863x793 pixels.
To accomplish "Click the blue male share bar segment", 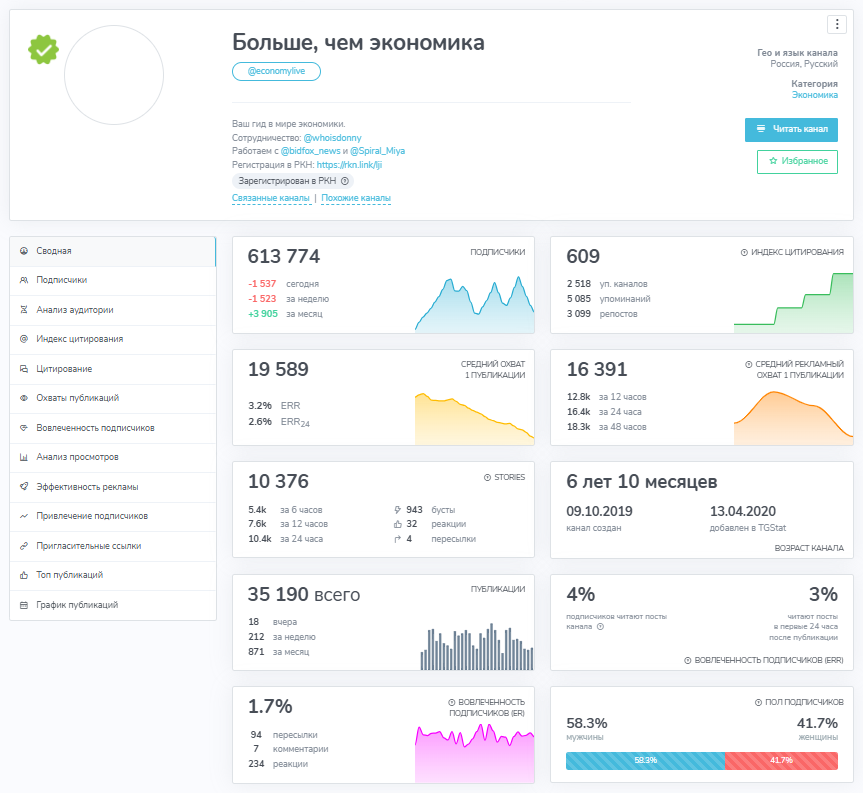I will point(645,761).
